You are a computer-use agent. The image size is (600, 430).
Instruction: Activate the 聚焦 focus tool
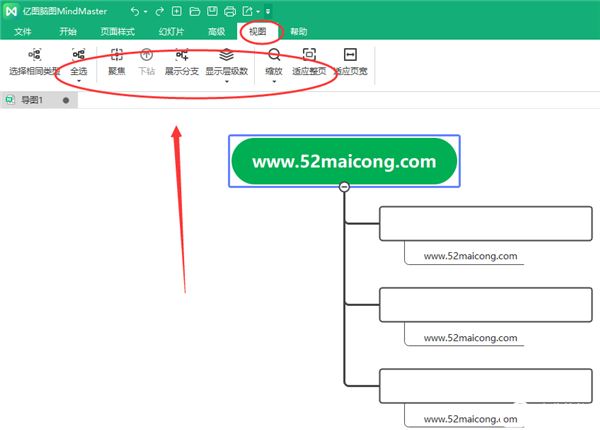117,62
